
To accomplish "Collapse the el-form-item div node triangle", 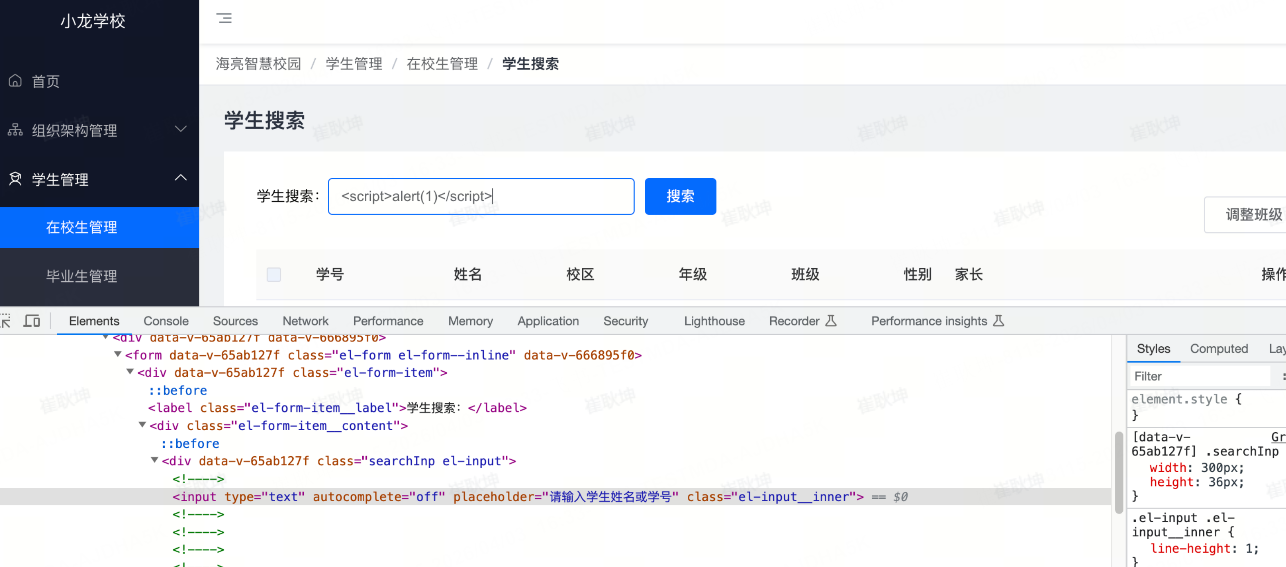I will pos(129,372).
